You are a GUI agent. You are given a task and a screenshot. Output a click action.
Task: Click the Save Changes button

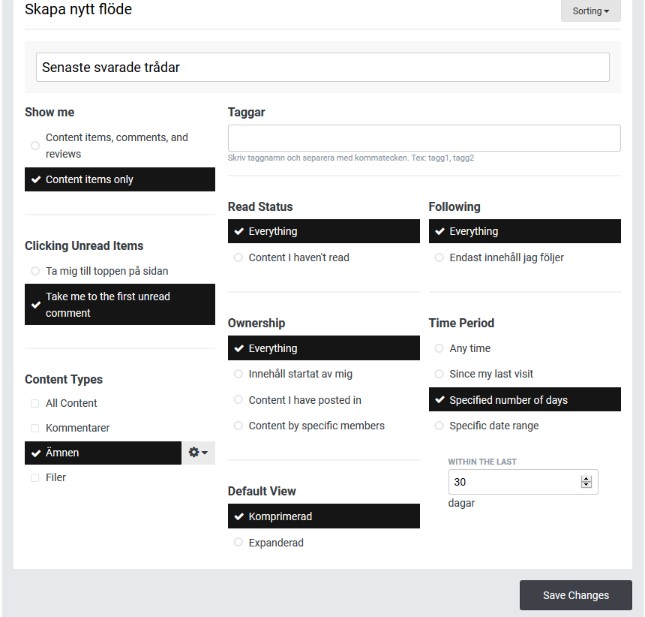[x=575, y=595]
